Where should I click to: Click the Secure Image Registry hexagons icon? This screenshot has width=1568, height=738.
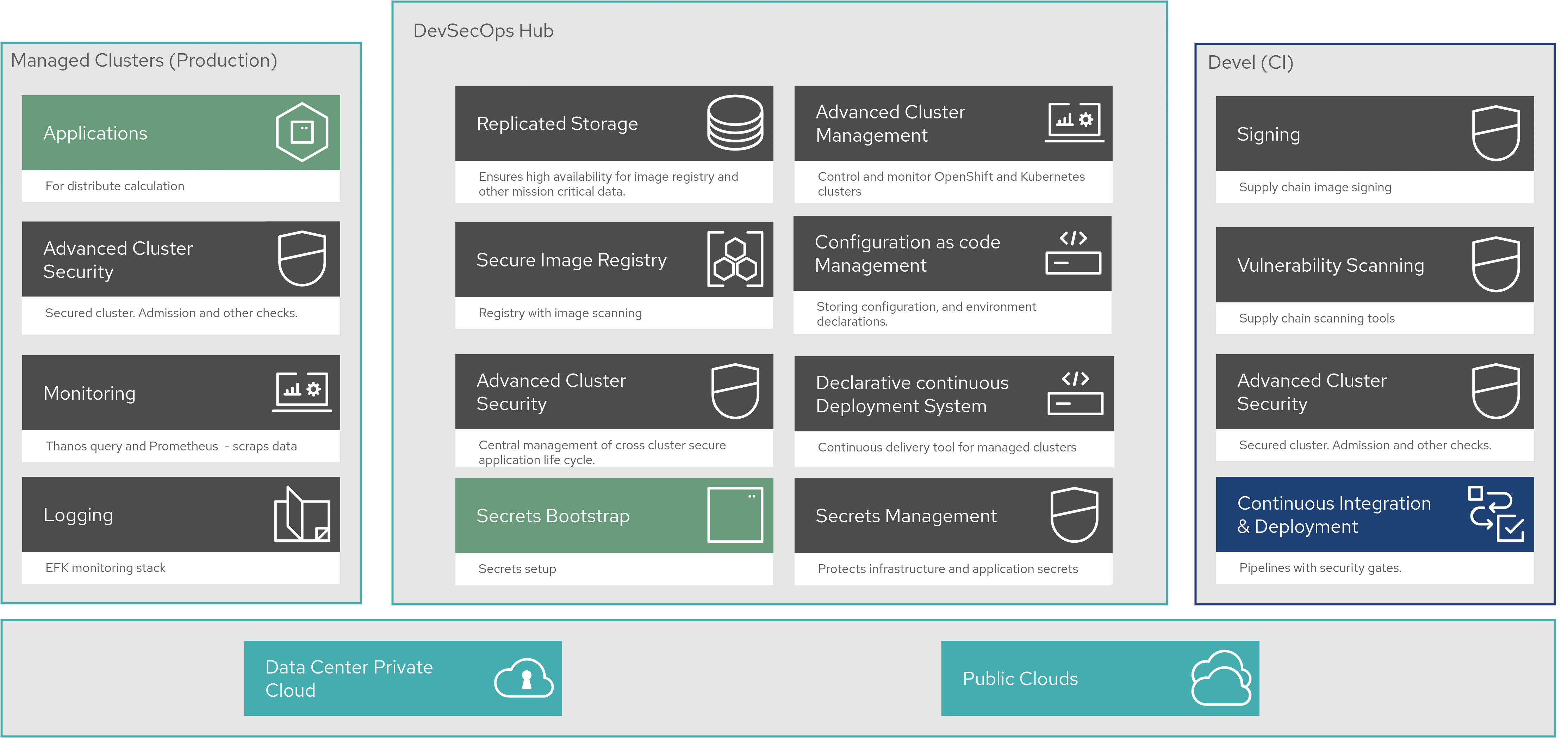(x=735, y=259)
